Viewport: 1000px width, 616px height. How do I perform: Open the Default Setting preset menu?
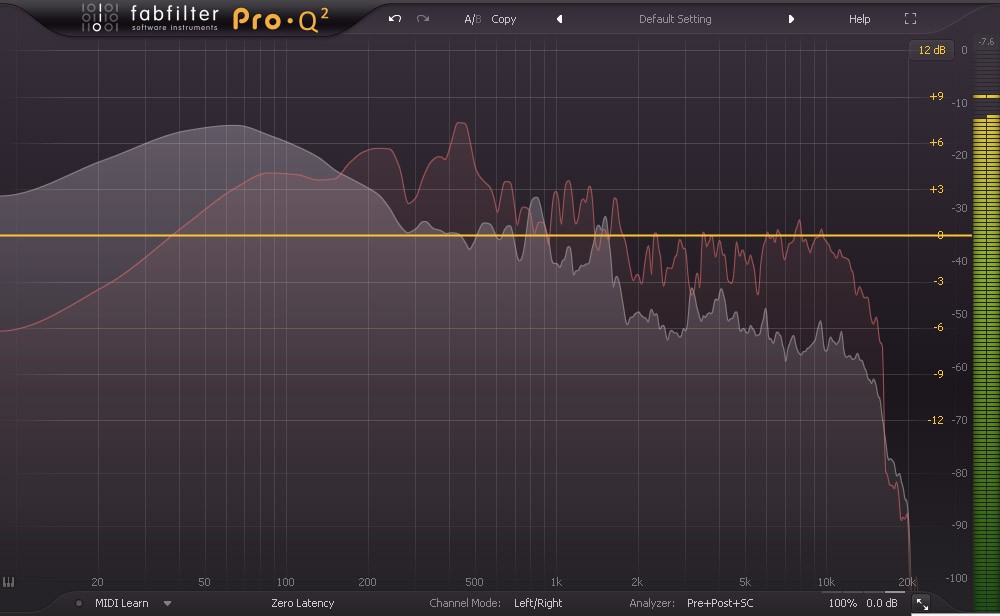click(675, 19)
